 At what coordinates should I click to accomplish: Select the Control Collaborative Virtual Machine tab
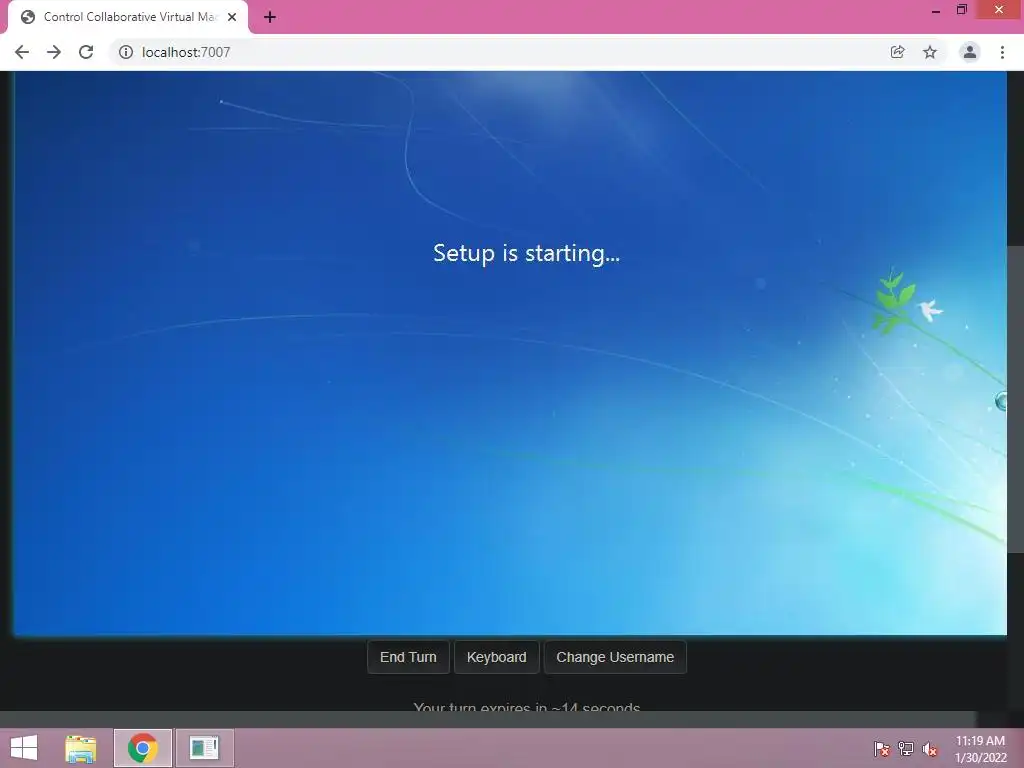128,17
